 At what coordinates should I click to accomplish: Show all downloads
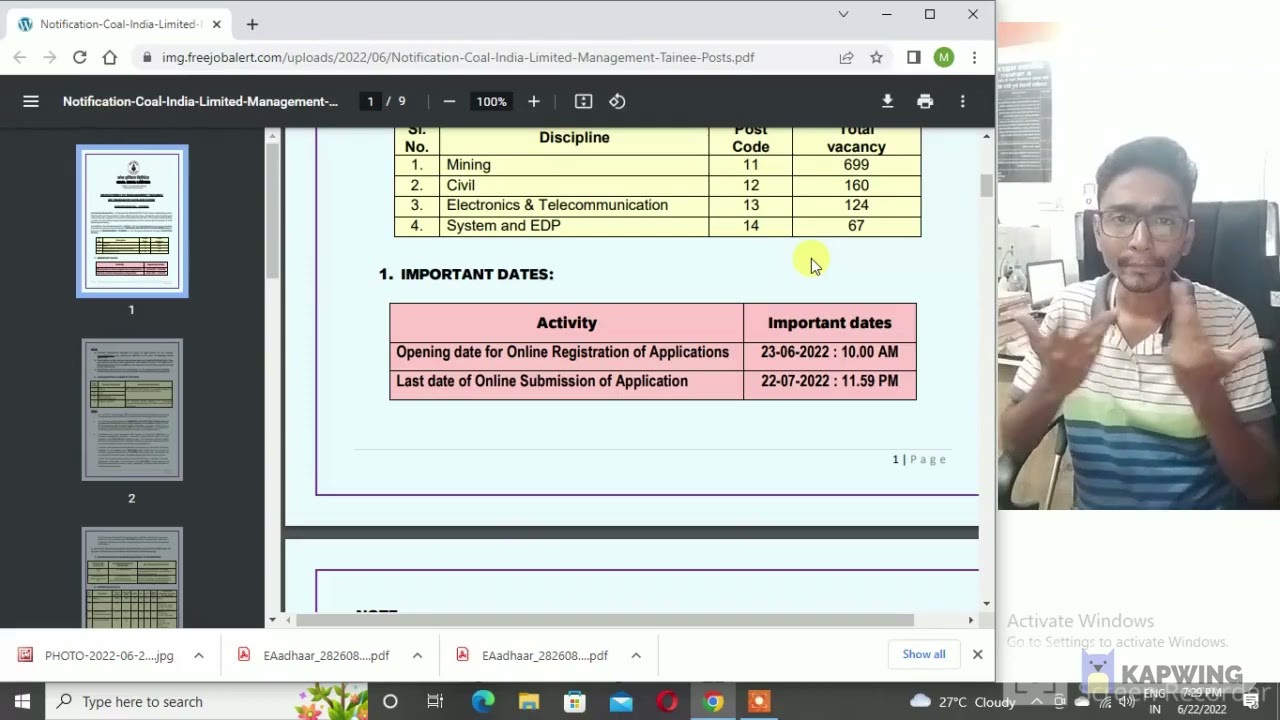924,654
